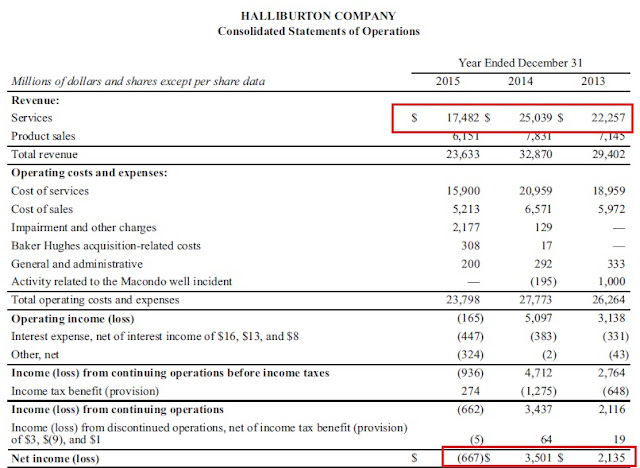Click Macondo 2013 value 1,000
The width and height of the screenshot is (640, 468).
(x=611, y=282)
